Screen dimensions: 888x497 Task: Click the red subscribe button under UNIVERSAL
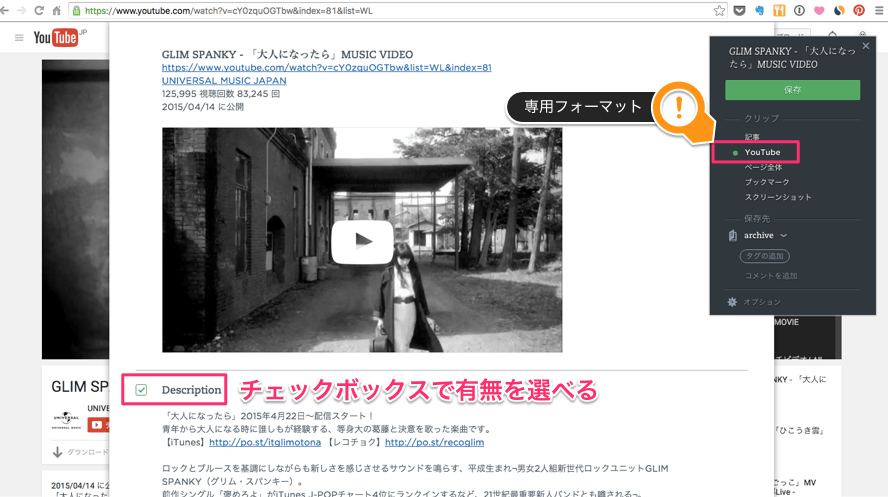point(97,425)
